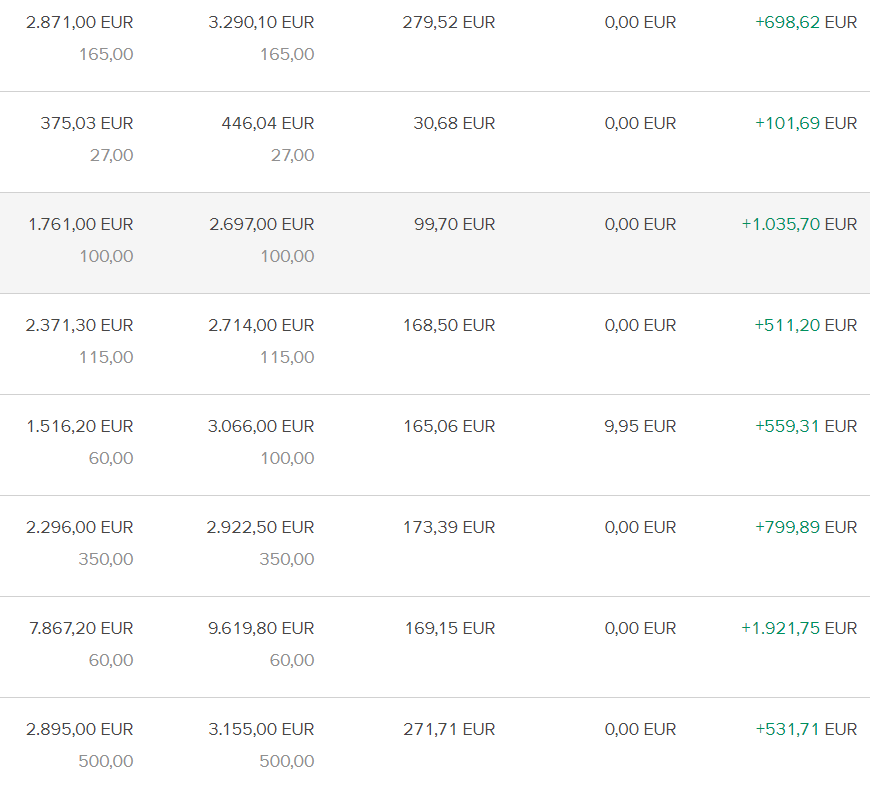The height and width of the screenshot is (791, 876).
Task: Select the 1.516,20 EUR amount
Action: click(x=79, y=426)
